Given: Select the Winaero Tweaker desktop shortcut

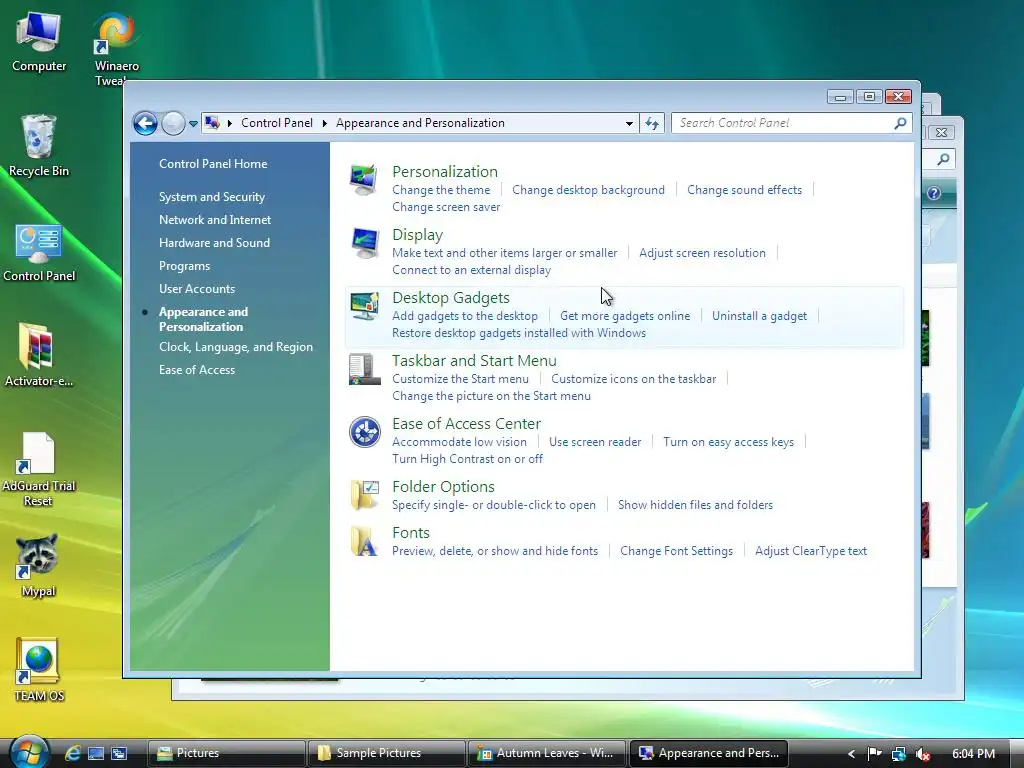Looking at the screenshot, I should 116,49.
